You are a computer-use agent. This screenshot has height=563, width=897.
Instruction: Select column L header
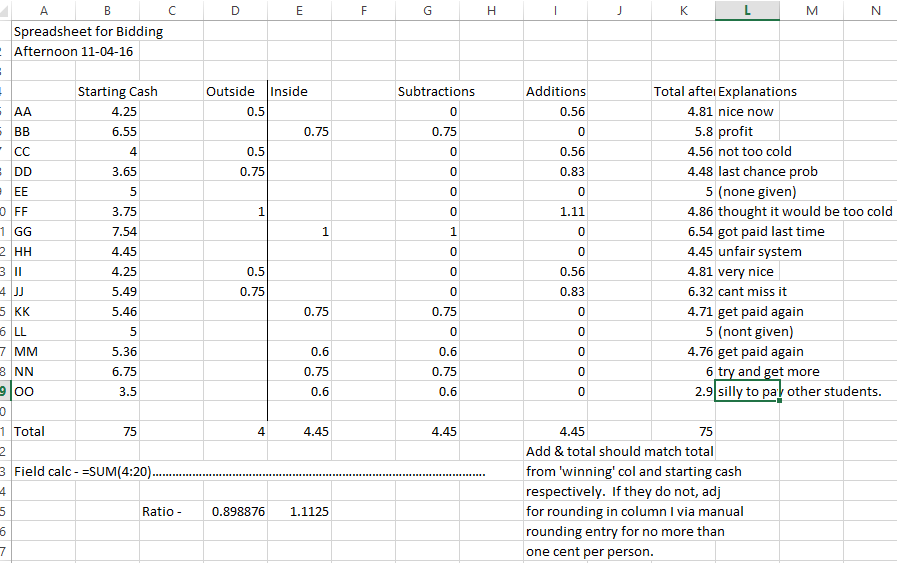coord(747,11)
